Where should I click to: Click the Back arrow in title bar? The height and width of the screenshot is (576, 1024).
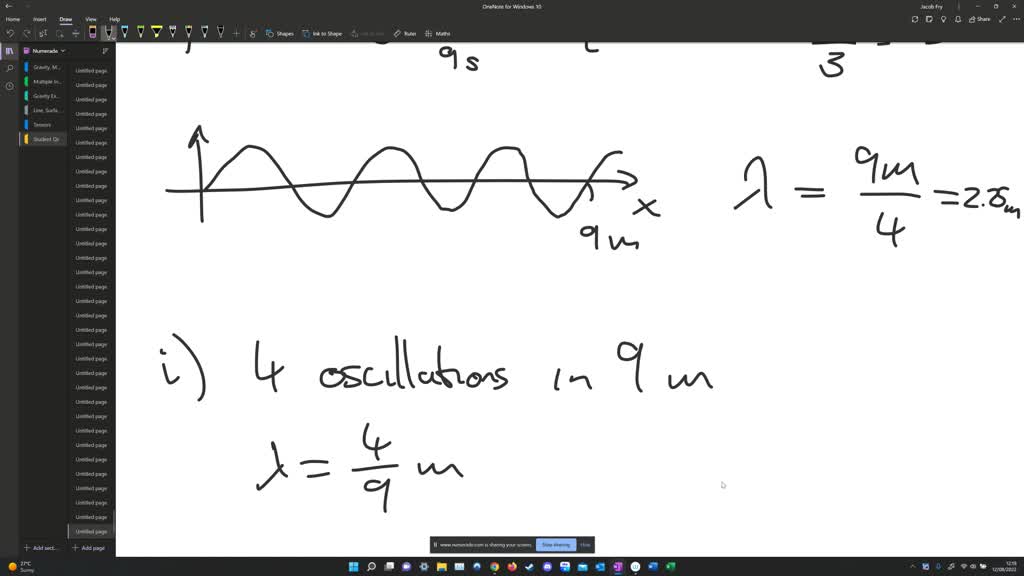tap(8, 6)
